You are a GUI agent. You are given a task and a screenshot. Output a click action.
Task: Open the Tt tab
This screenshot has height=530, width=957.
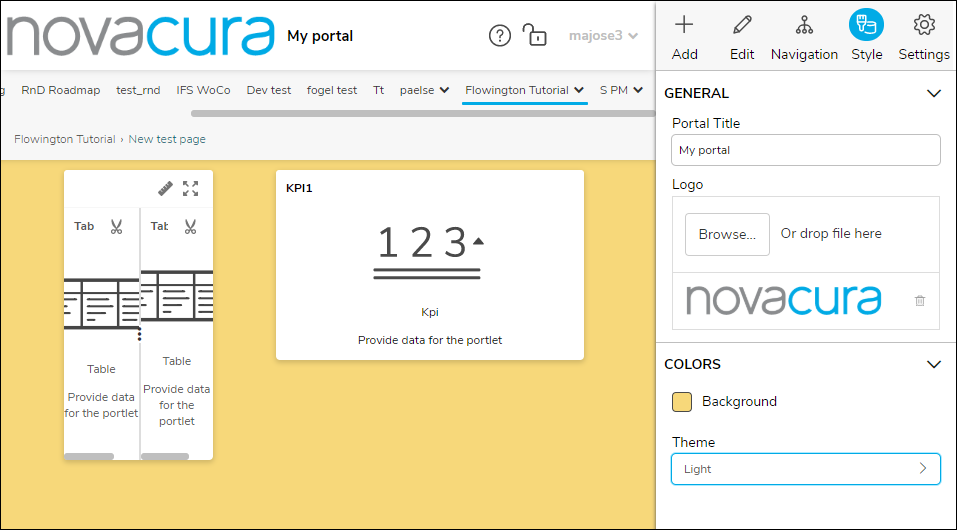pos(378,90)
